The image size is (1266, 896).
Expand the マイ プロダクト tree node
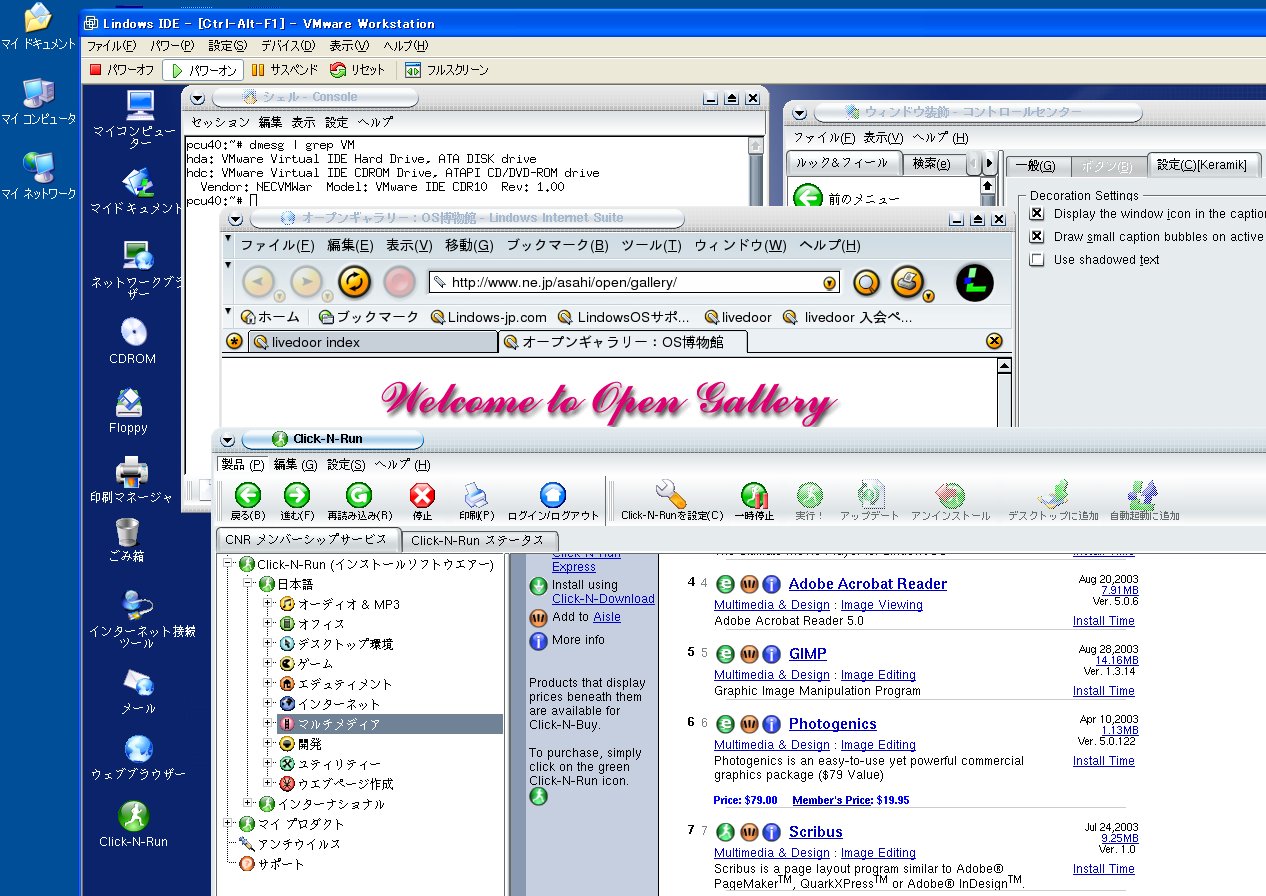228,824
